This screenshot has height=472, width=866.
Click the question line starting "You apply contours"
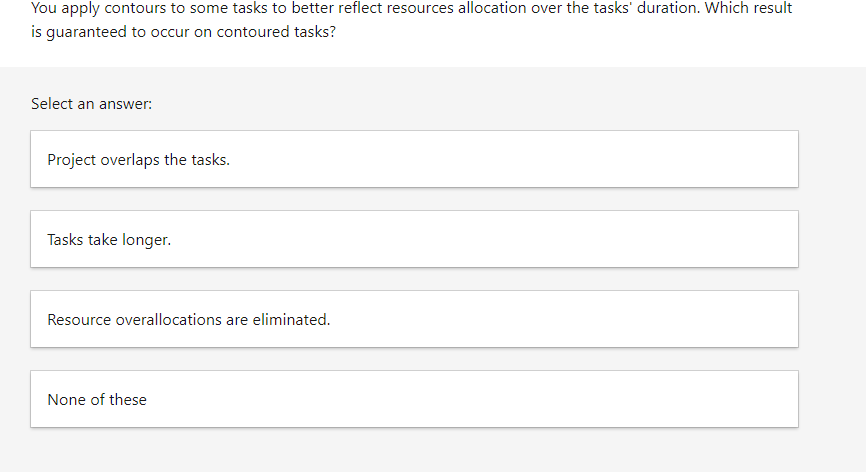(x=411, y=8)
